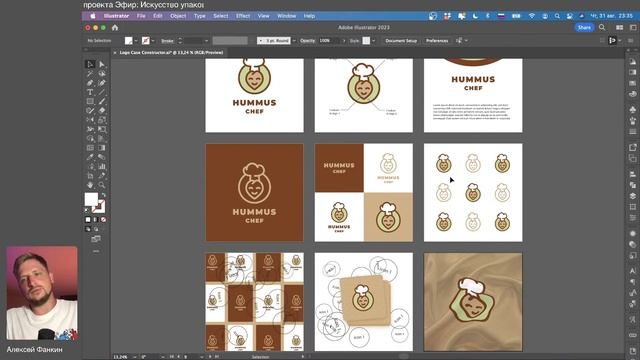Click the Document Setup button

click(x=401, y=41)
